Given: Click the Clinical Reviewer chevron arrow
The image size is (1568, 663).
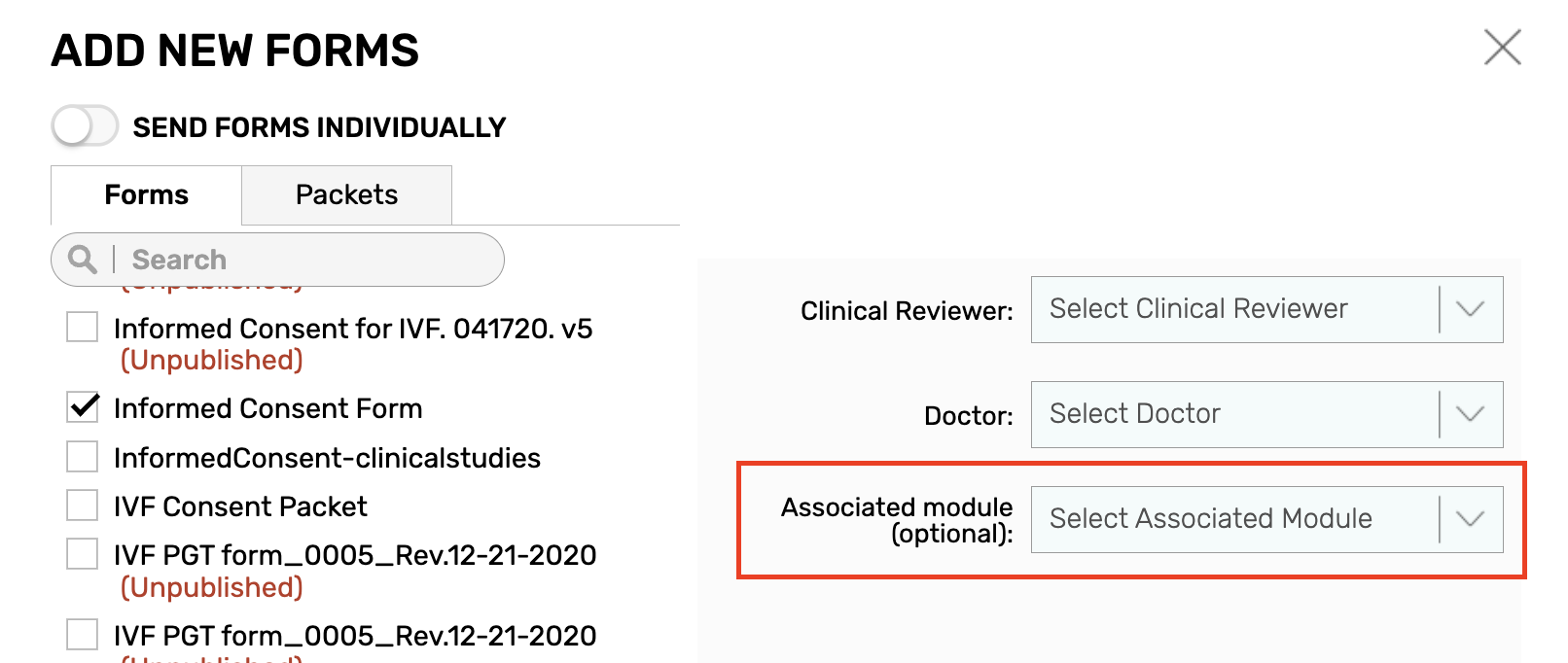Looking at the screenshot, I should (1470, 309).
